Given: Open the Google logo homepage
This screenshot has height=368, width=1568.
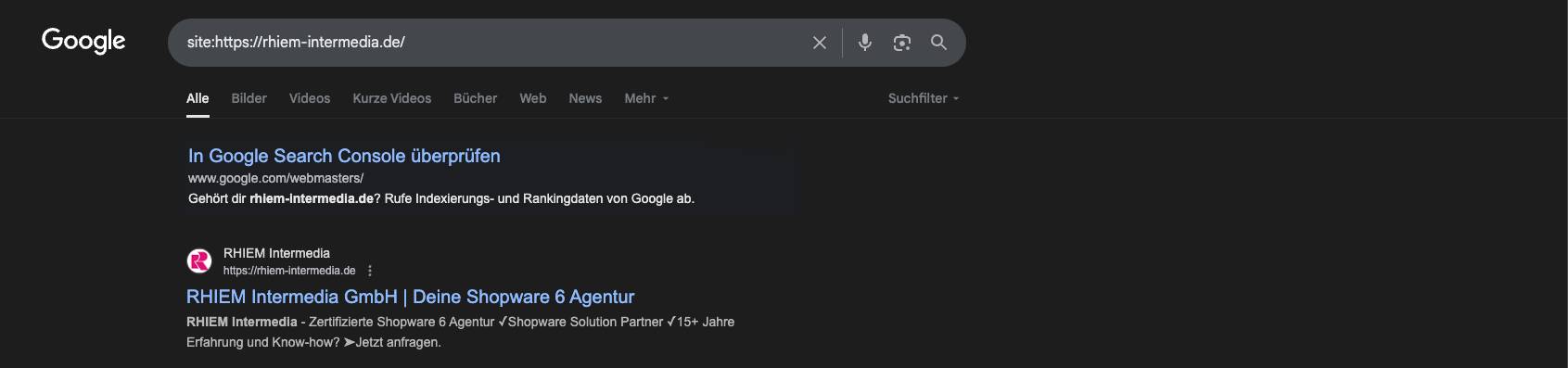Looking at the screenshot, I should pos(83,41).
